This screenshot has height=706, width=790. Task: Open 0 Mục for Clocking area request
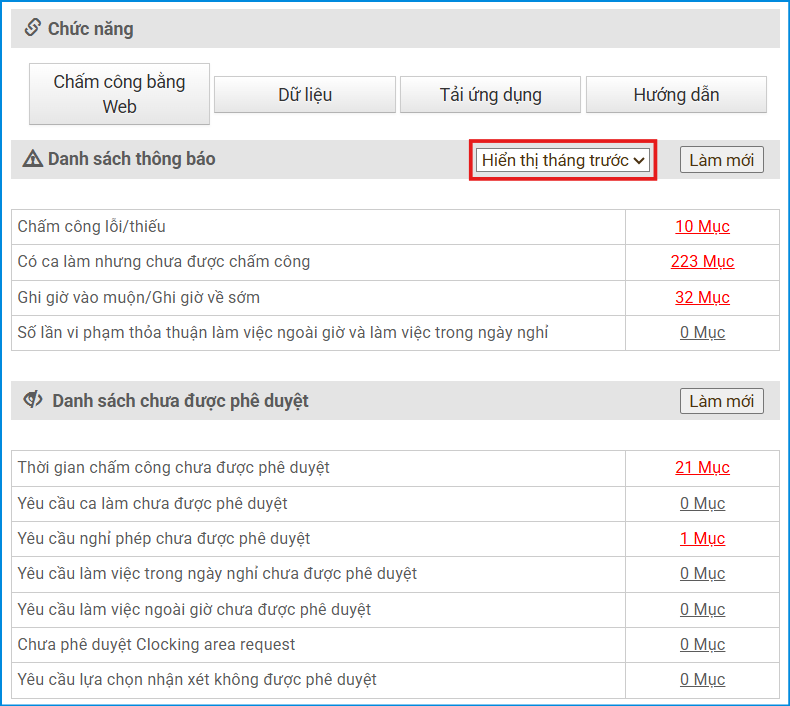pyautogui.click(x=702, y=644)
